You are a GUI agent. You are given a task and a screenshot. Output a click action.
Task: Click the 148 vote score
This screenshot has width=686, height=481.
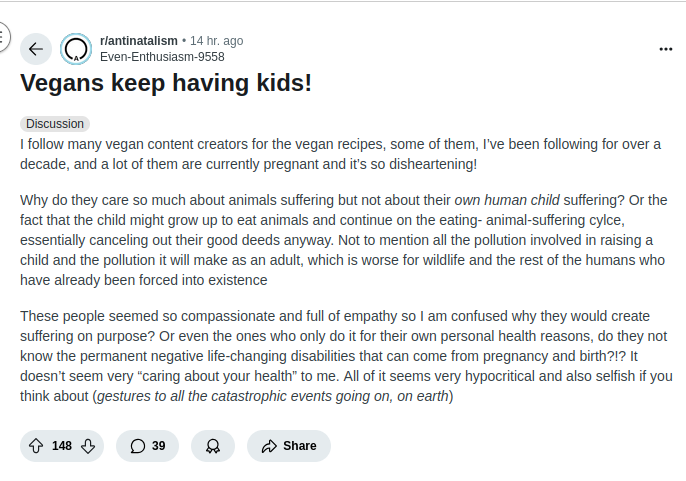[x=62, y=446]
